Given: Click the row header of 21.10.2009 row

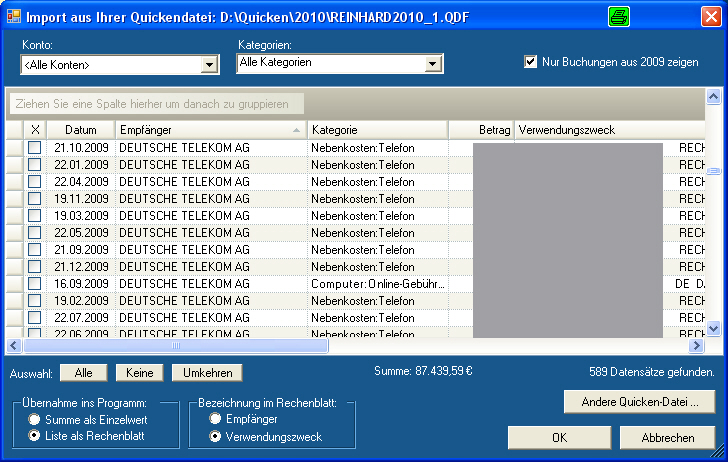Looking at the screenshot, I should click(x=15, y=148).
